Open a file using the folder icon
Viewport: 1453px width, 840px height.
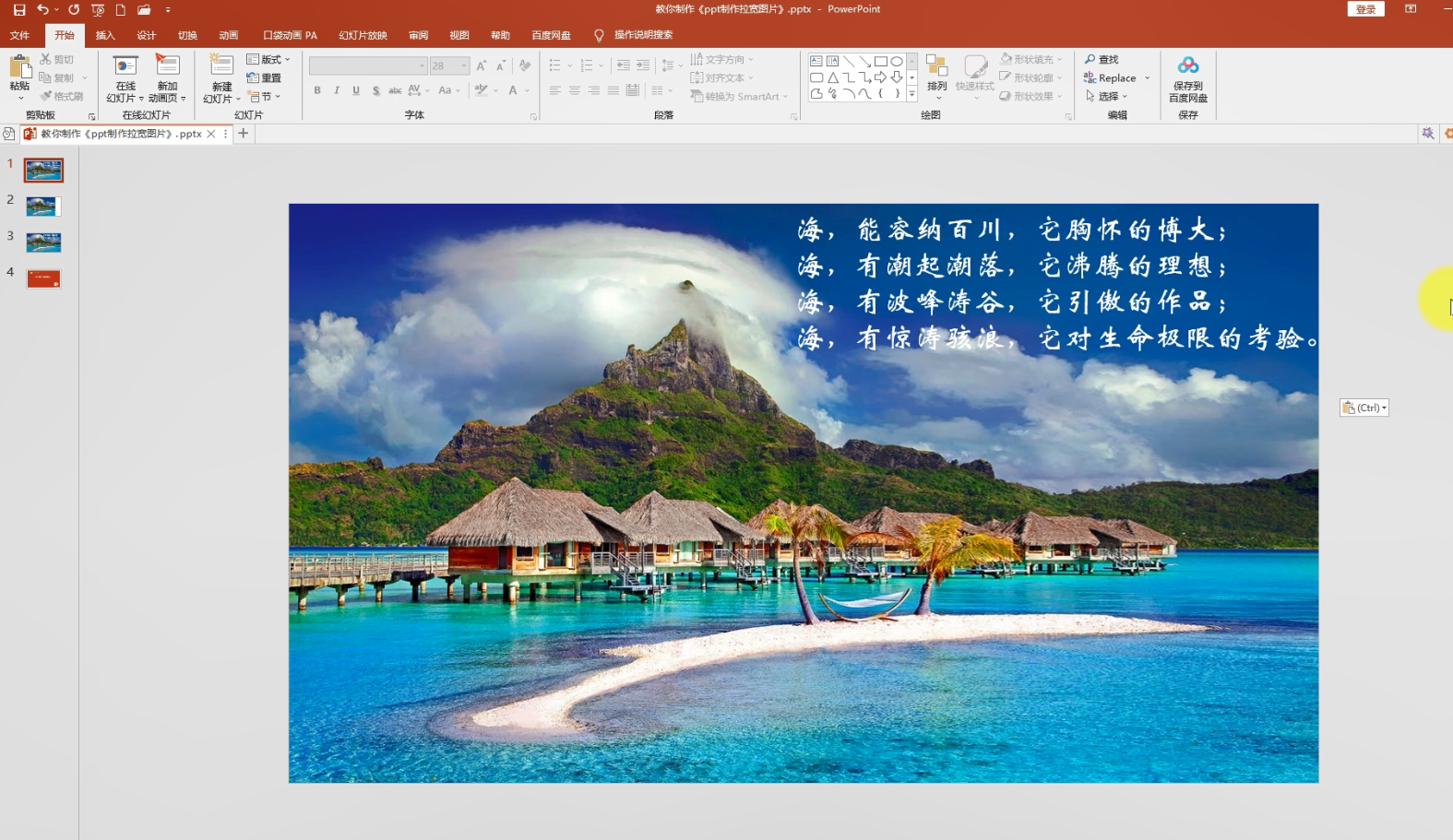click(144, 10)
